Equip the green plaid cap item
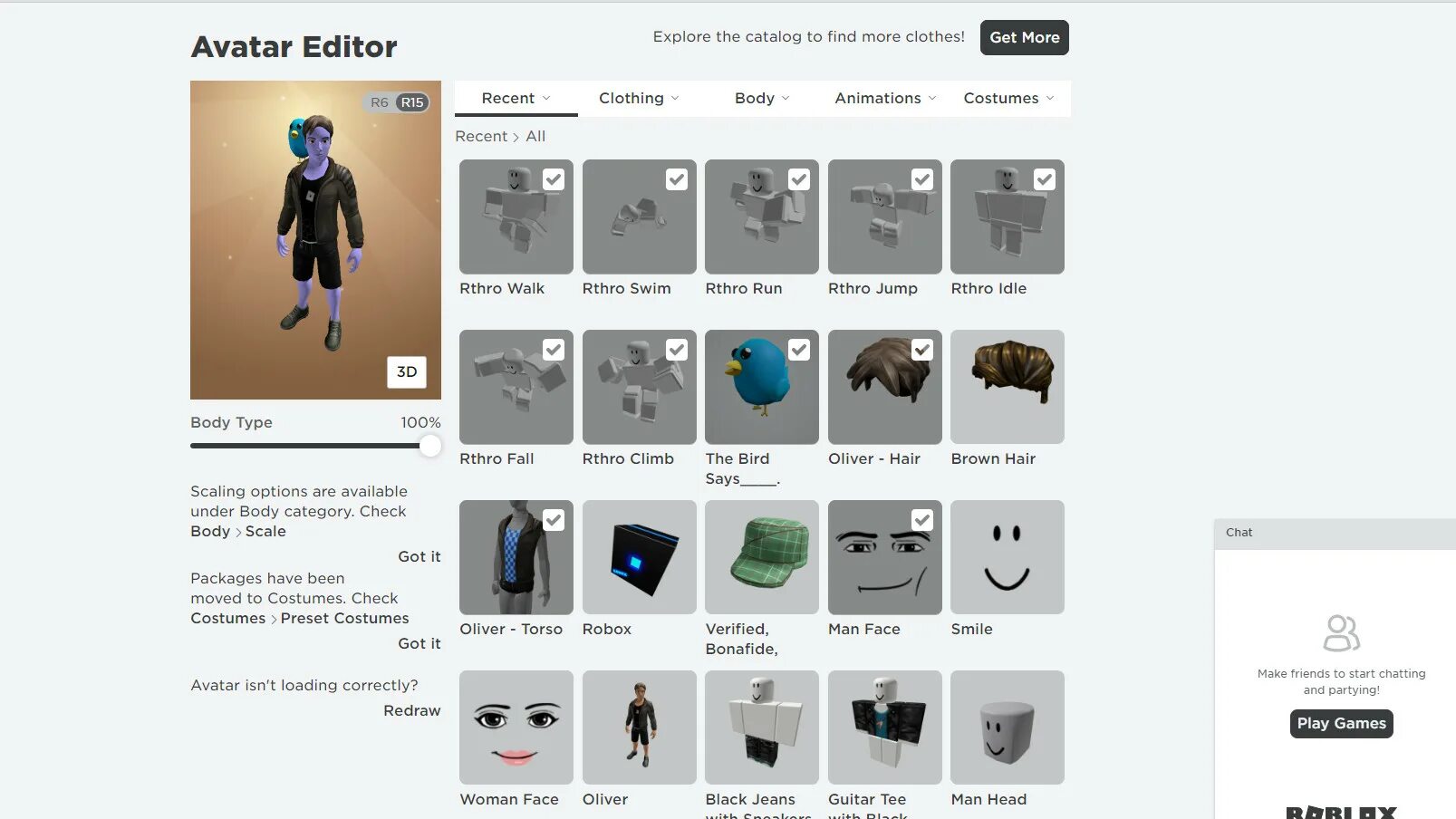Screen dimensions: 1456x819 coord(762,557)
